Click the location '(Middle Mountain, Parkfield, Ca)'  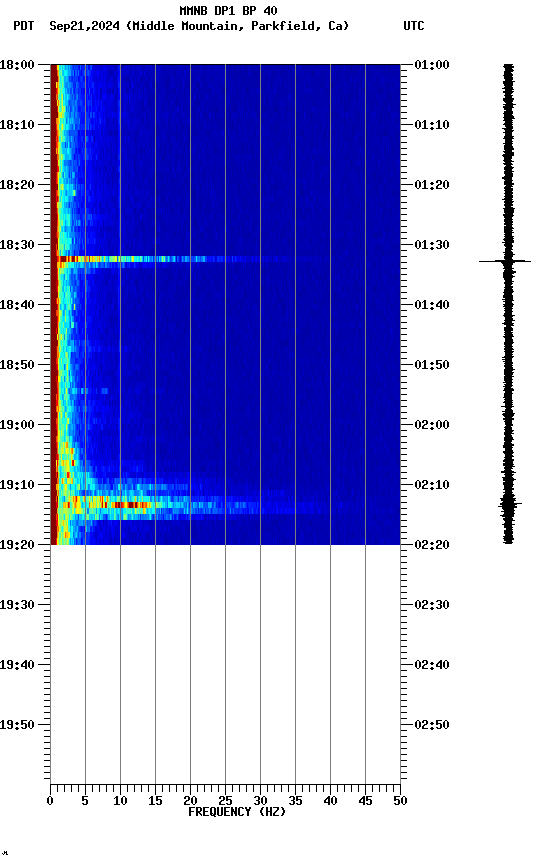237,26
